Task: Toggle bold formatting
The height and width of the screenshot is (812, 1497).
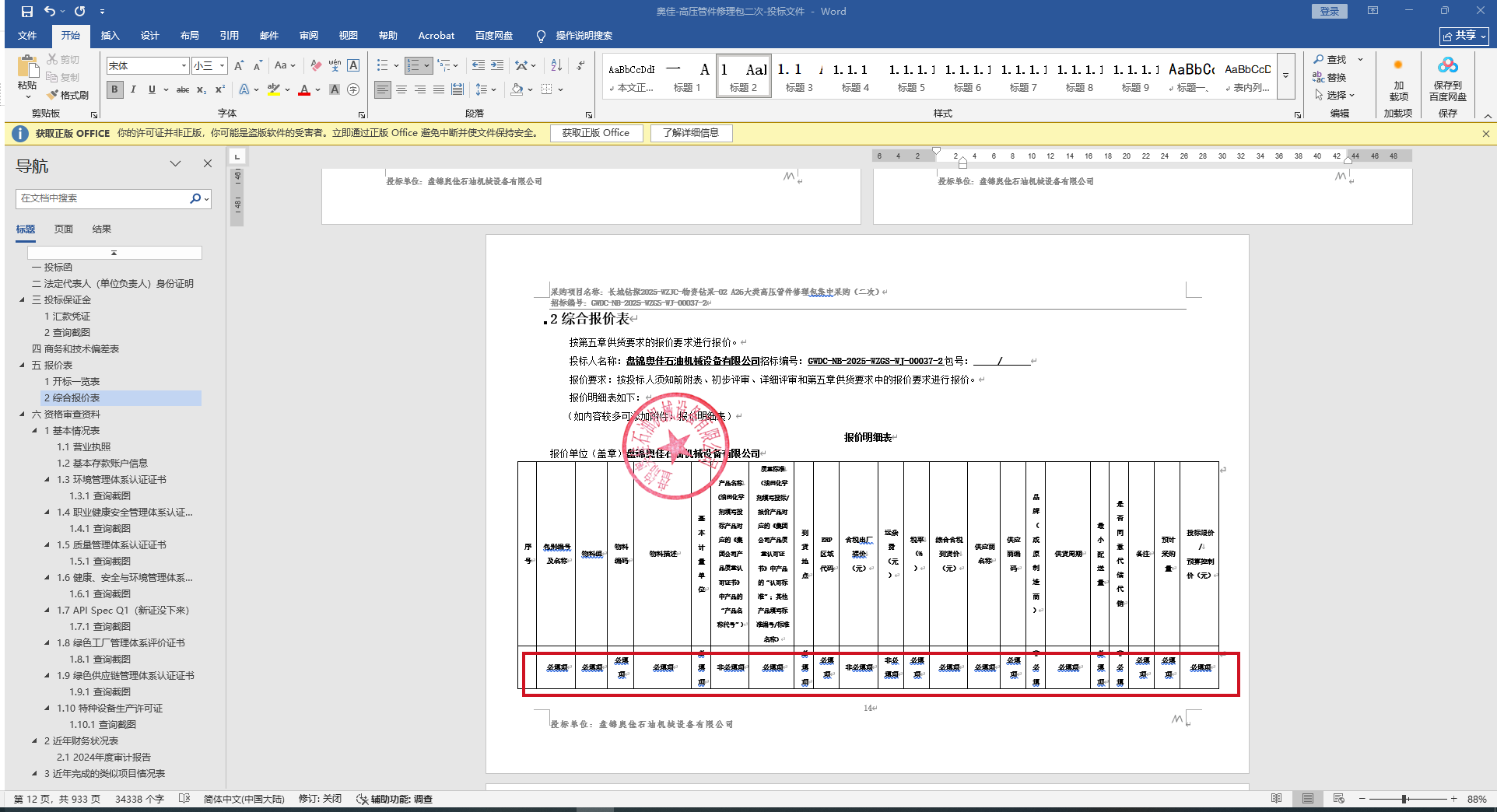Action: click(x=114, y=89)
